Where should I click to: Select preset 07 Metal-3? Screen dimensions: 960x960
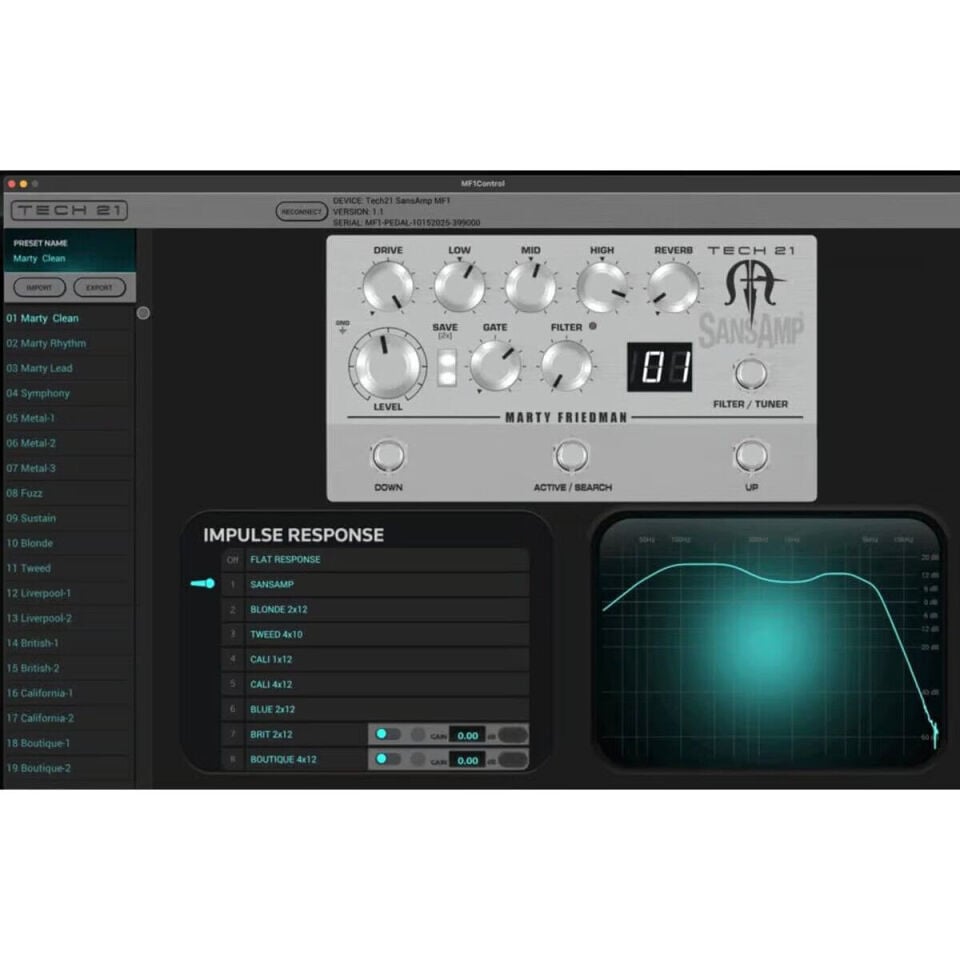[x=68, y=468]
